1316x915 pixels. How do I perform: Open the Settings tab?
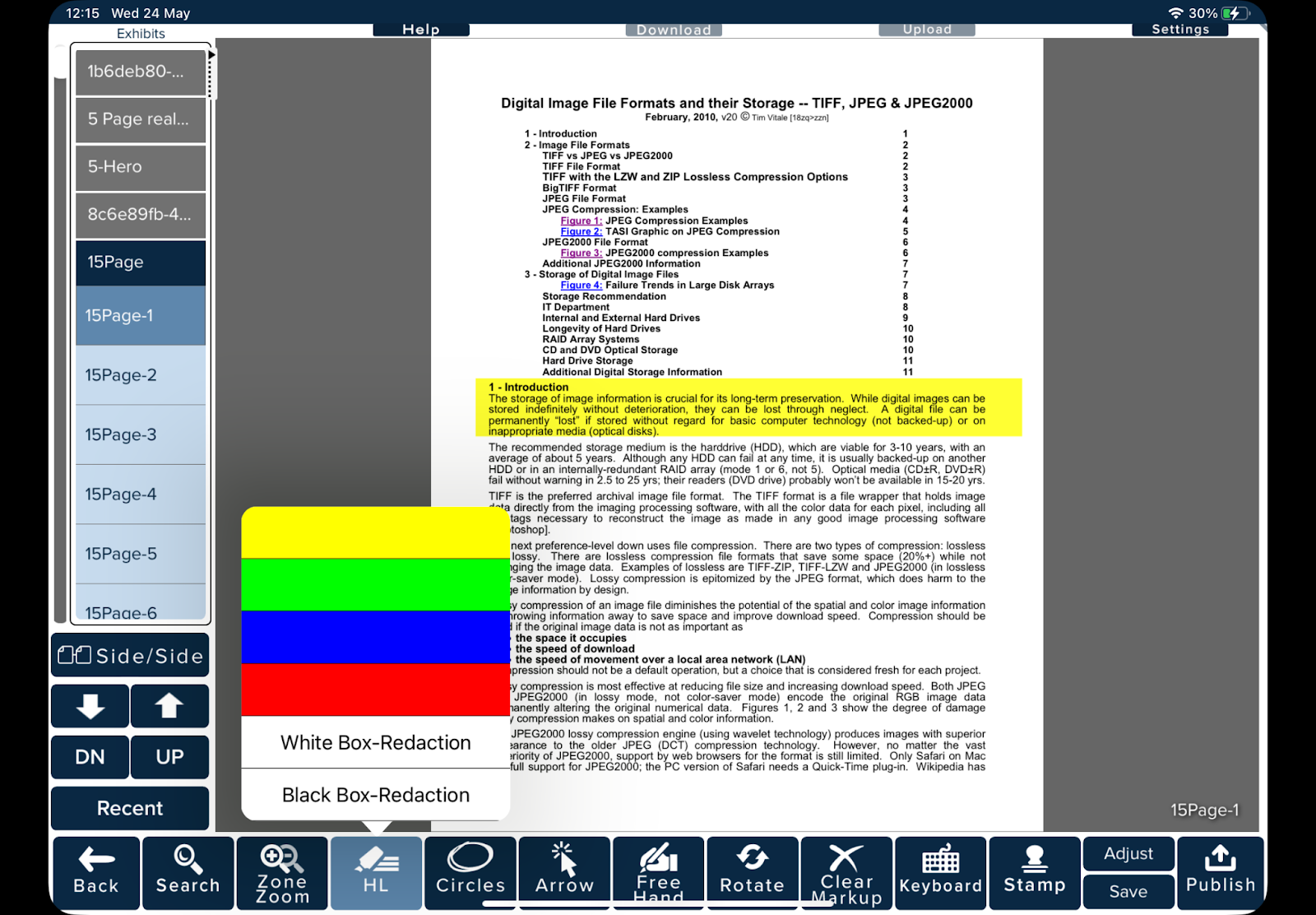pyautogui.click(x=1179, y=30)
